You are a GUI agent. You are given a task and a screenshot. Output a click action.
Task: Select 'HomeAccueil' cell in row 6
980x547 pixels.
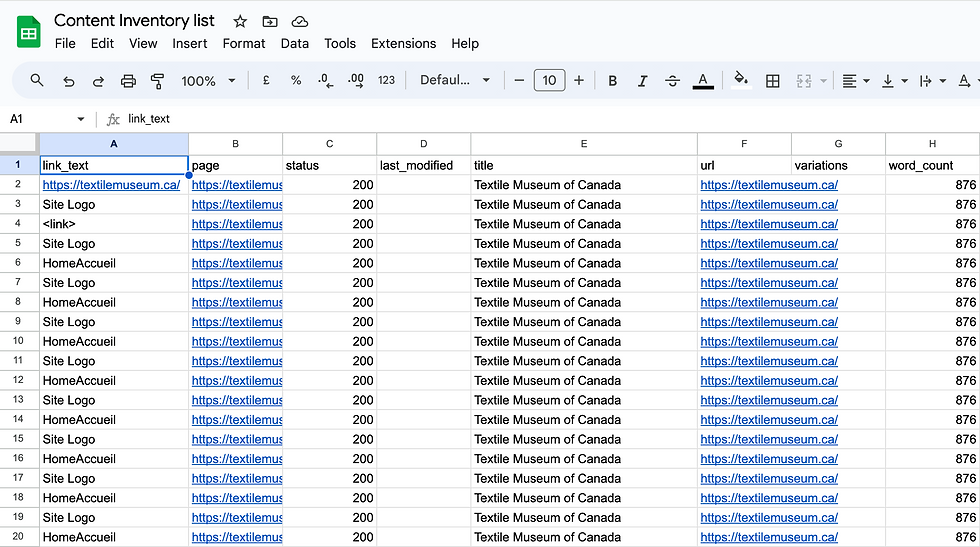point(114,263)
